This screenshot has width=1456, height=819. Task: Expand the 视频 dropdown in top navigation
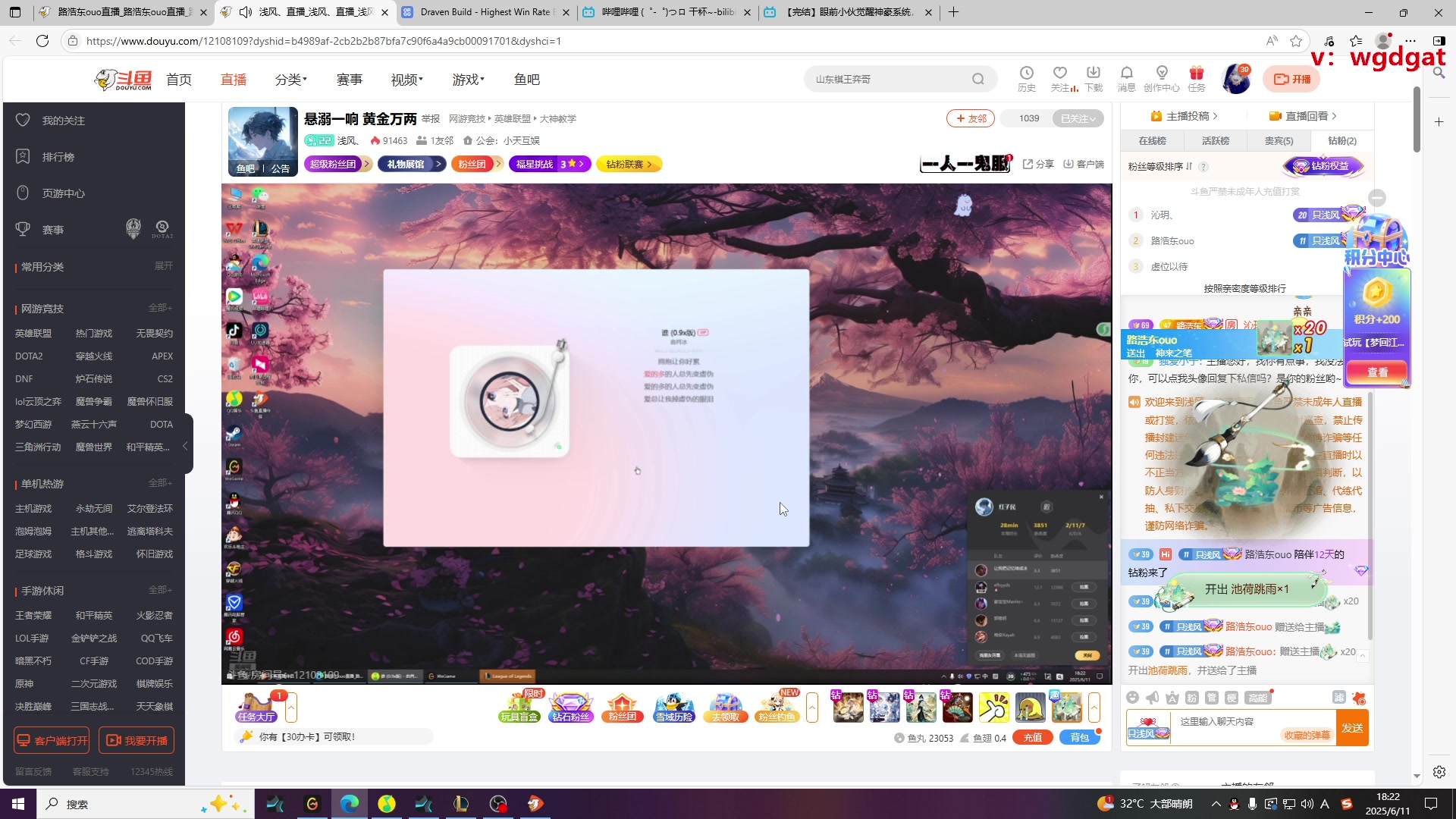pyautogui.click(x=407, y=80)
